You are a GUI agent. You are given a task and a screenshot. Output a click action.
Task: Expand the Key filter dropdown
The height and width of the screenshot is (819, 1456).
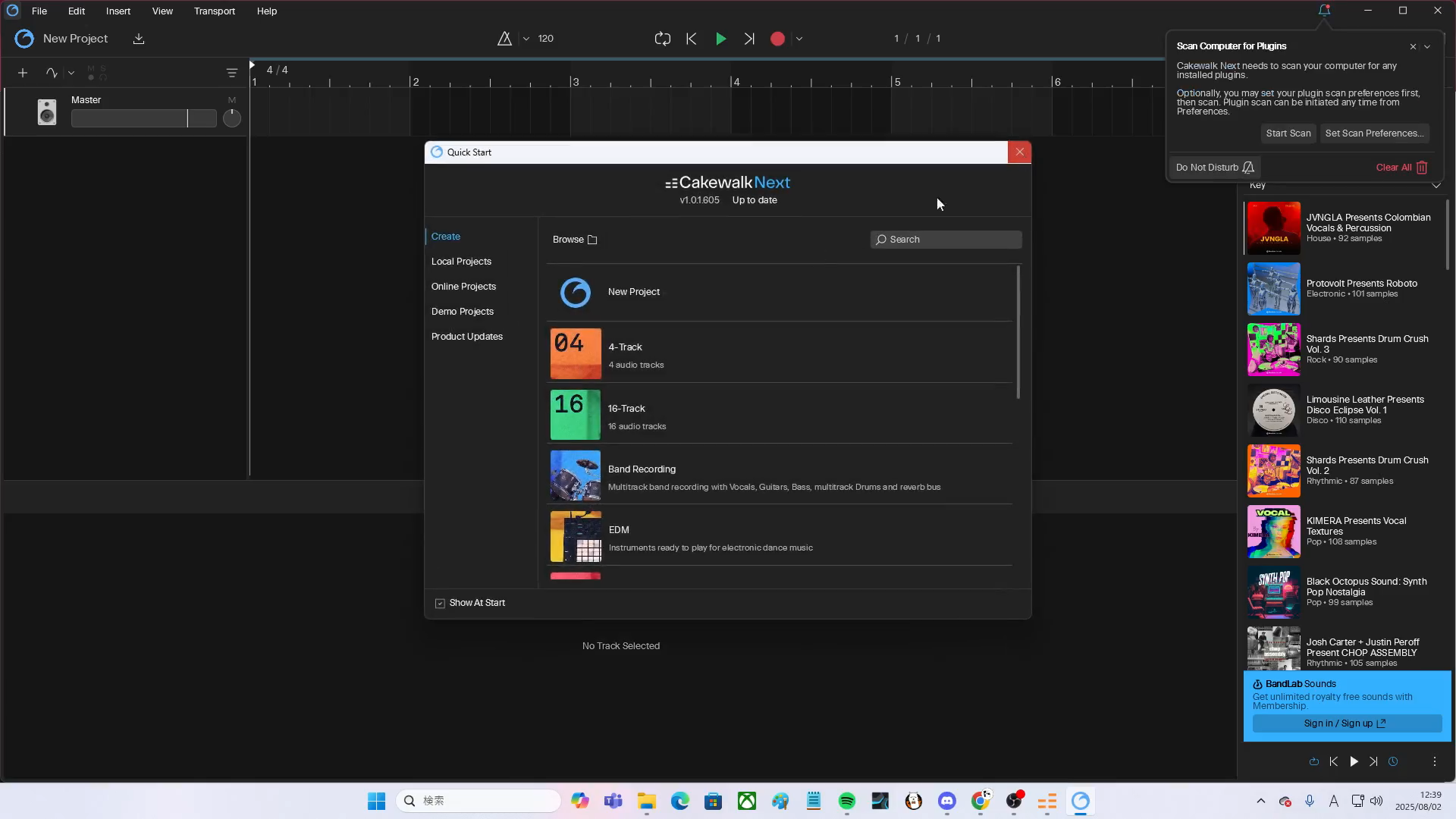[x=1436, y=185]
